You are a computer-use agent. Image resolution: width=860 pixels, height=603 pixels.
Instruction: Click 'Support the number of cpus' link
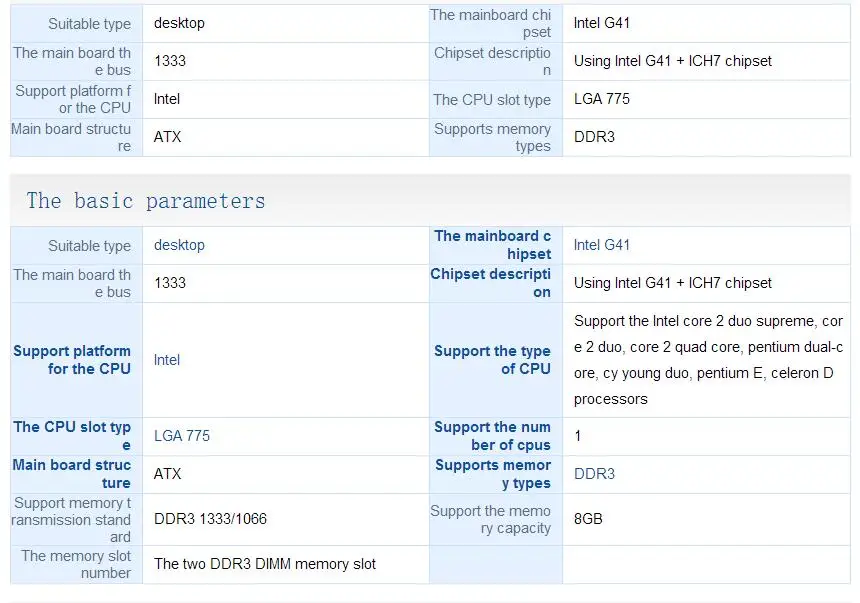coord(492,436)
